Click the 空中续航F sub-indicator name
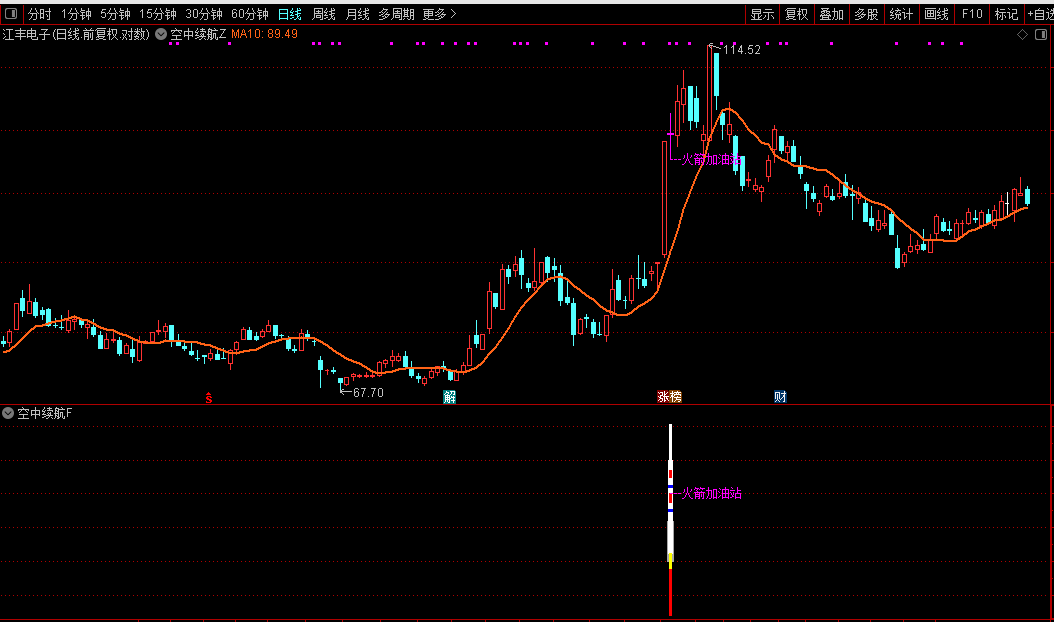The width and height of the screenshot is (1054, 622). [44, 413]
